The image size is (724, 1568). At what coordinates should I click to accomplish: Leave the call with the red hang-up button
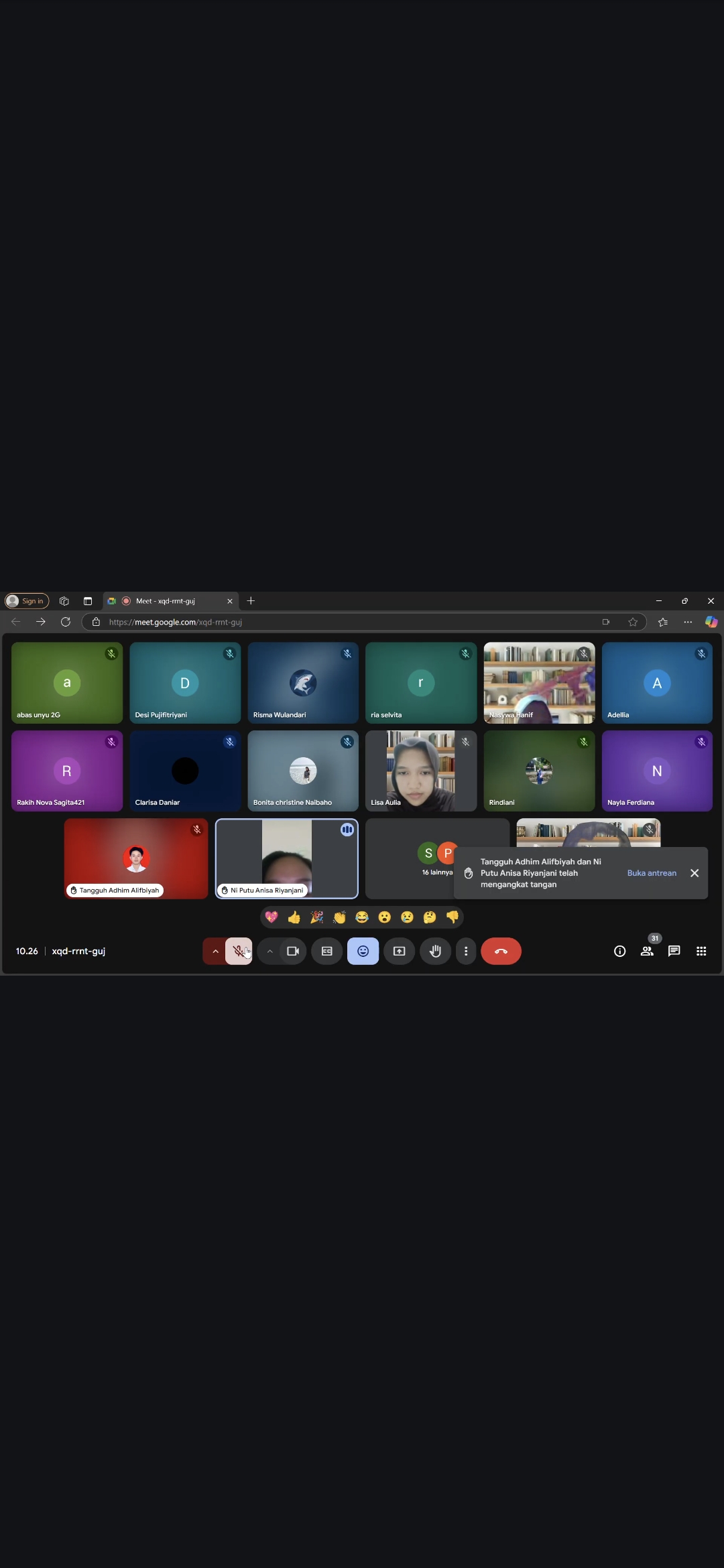[501, 951]
